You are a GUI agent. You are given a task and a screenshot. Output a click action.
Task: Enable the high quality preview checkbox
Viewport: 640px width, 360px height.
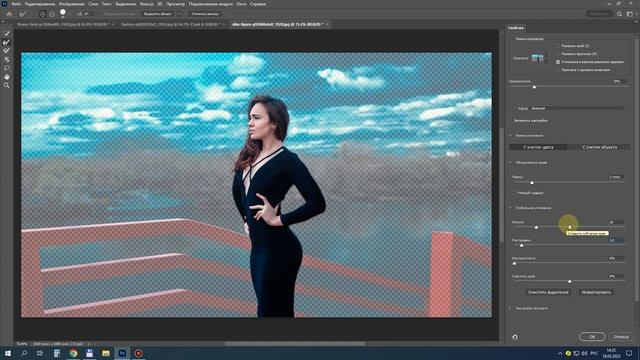pos(558,70)
